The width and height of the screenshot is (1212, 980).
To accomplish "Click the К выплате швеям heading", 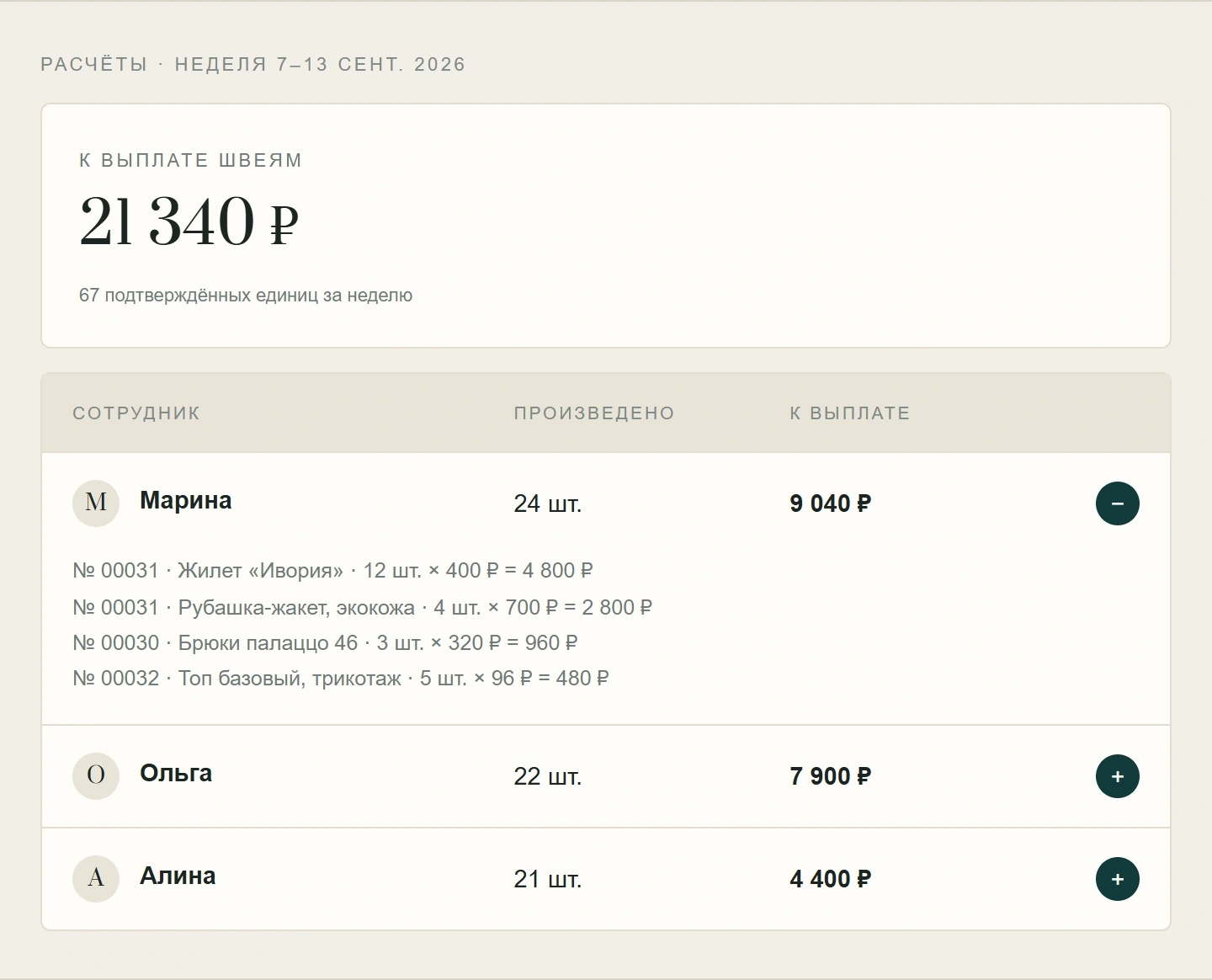I will click(191, 160).
